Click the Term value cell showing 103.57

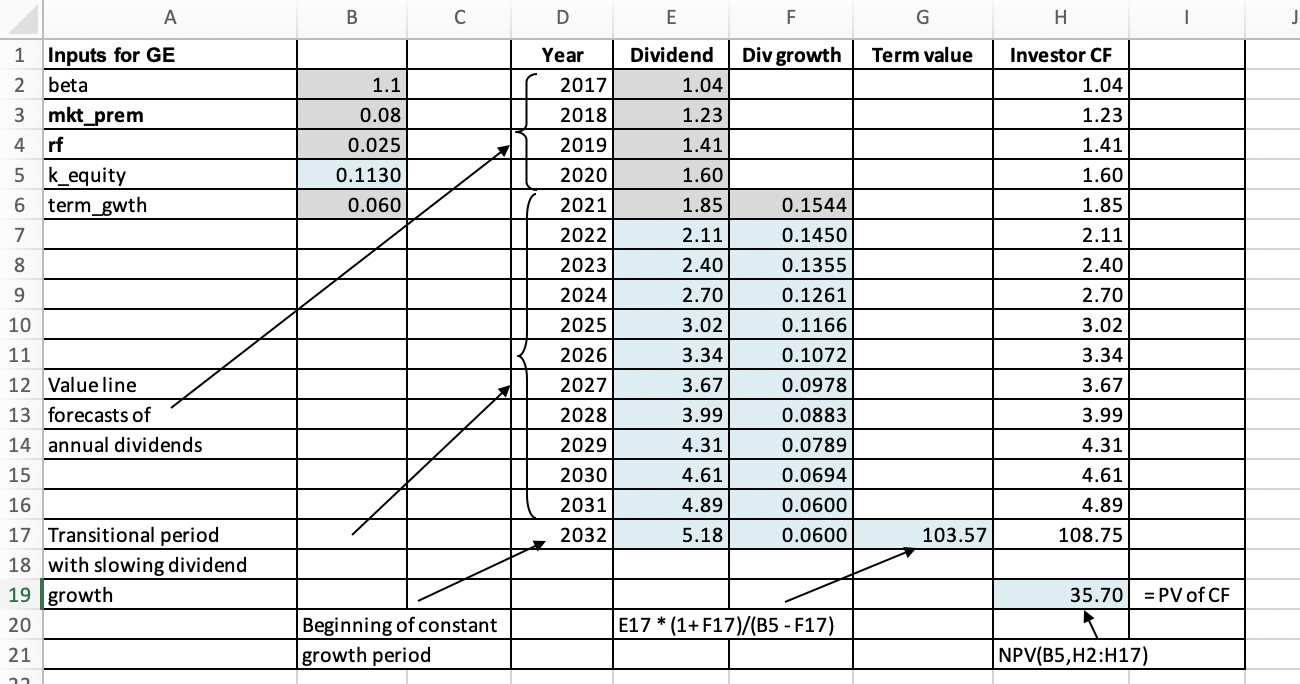pos(921,535)
